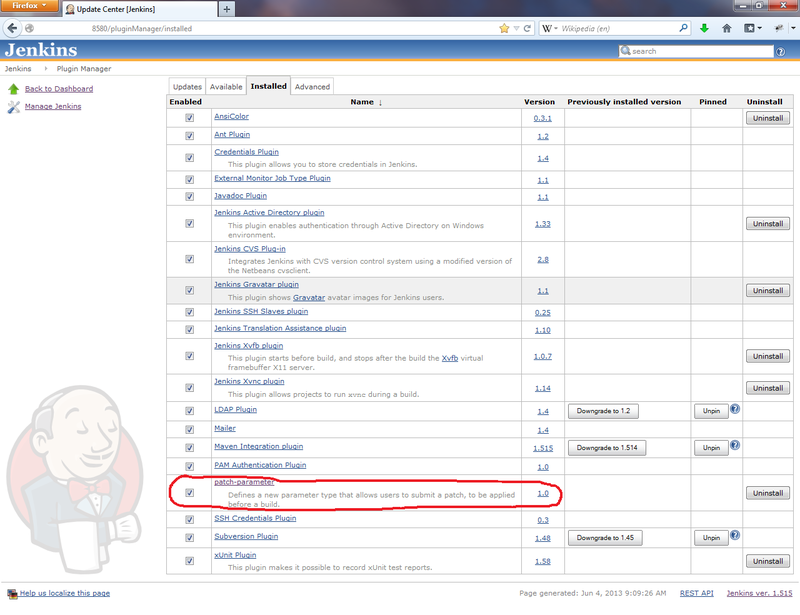Image resolution: width=800 pixels, height=615 pixels.
Task: Click the Jenkins search help question icon
Action: [781, 52]
